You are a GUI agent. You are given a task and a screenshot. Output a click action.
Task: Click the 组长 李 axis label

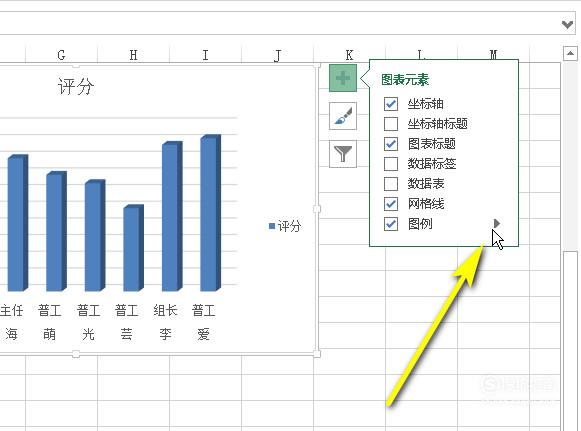coord(165,322)
